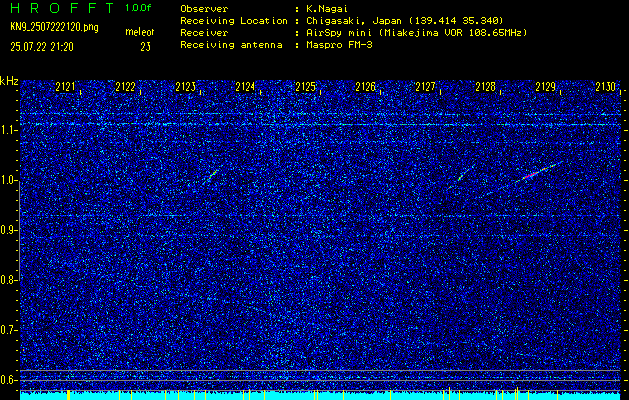The height and width of the screenshot is (400, 629).
Task: Click the red meteor echo near 2129
Action: tap(537, 173)
